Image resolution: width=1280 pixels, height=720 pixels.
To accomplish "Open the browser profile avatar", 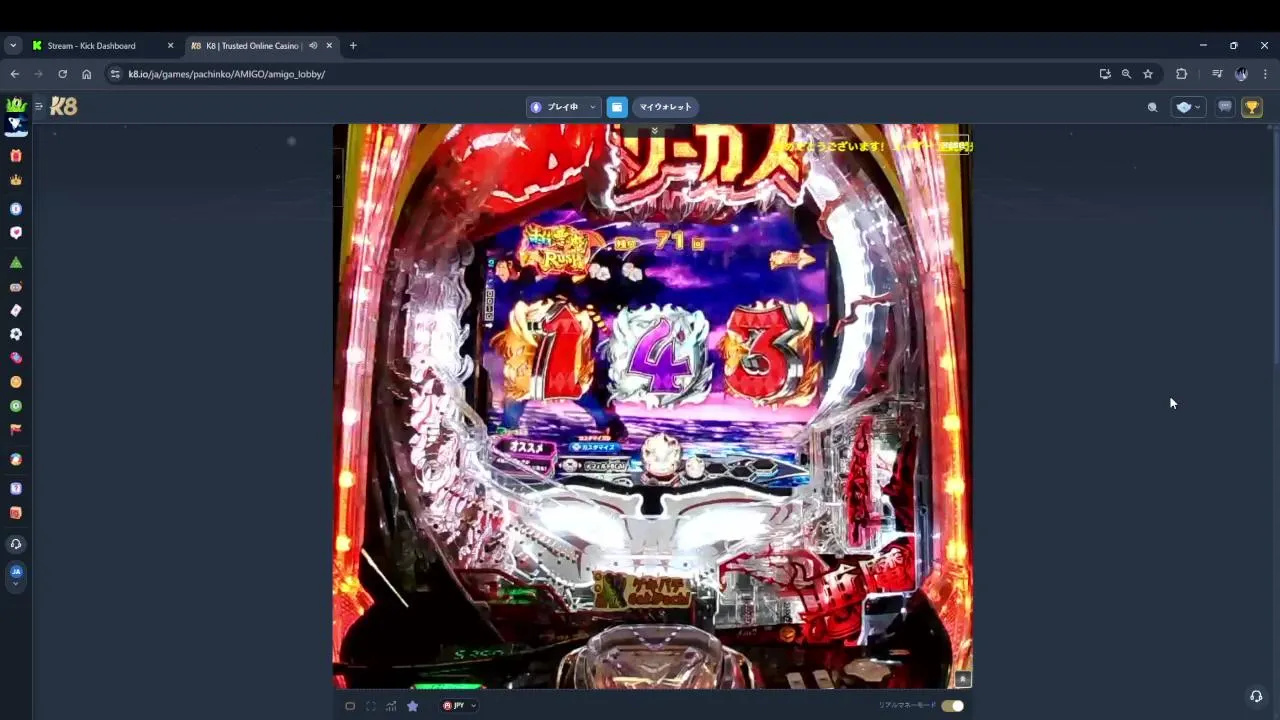I will pyautogui.click(x=1241, y=74).
